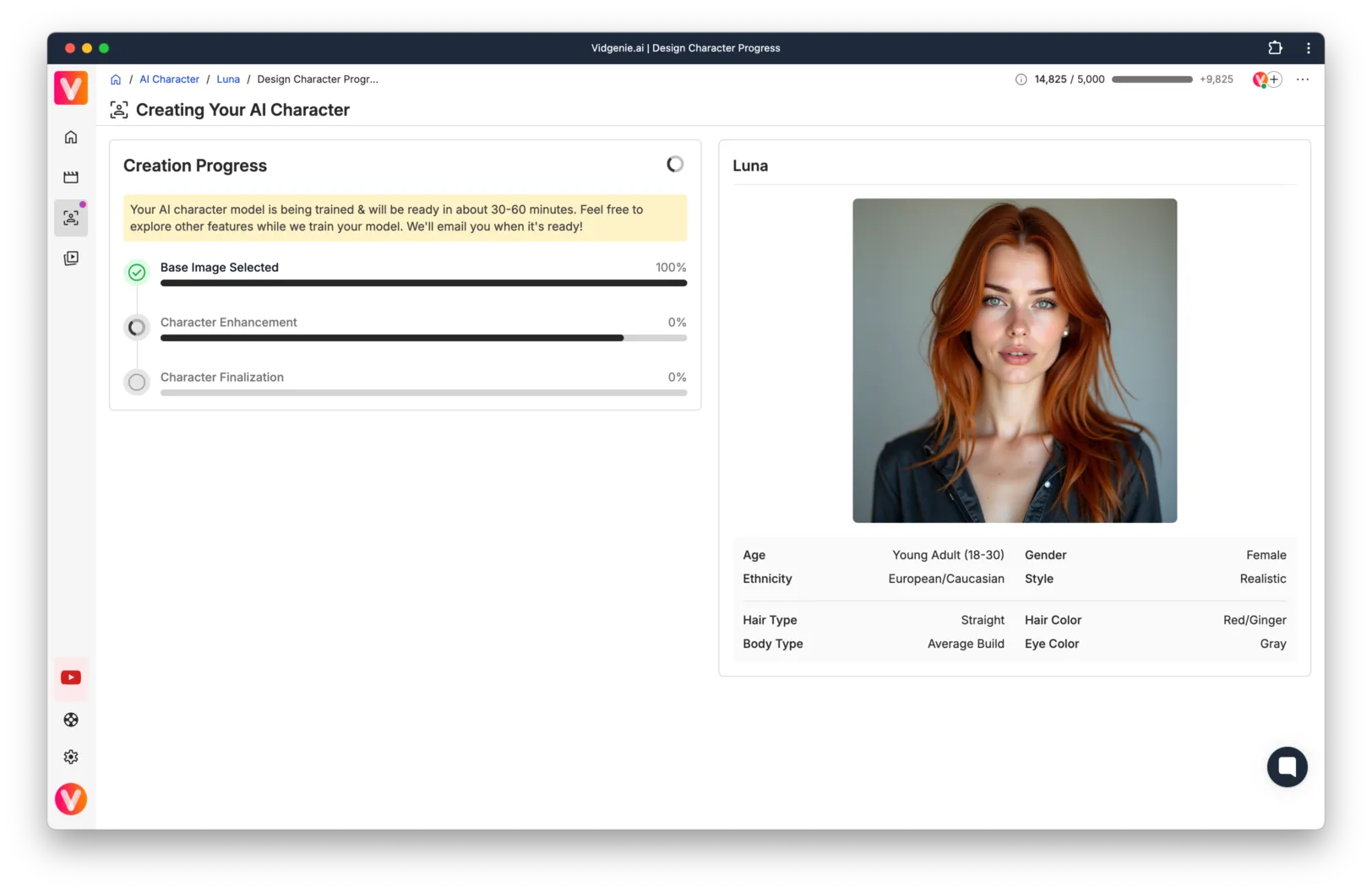Screen dimensions: 1372x892
Task: Click the 'Body Type' field label
Action: coord(773,644)
